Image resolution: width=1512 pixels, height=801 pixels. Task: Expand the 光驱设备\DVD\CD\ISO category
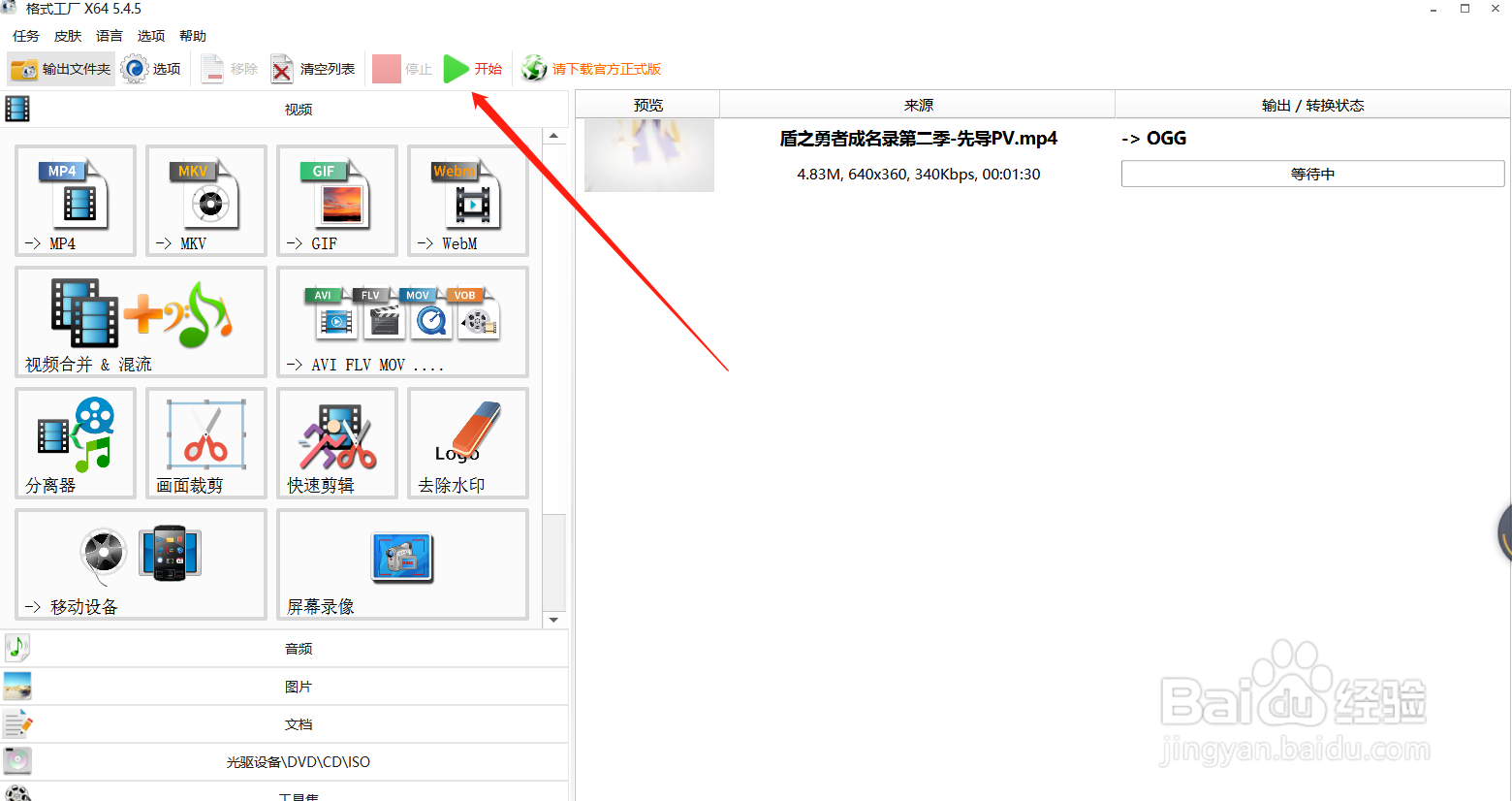pos(284,762)
